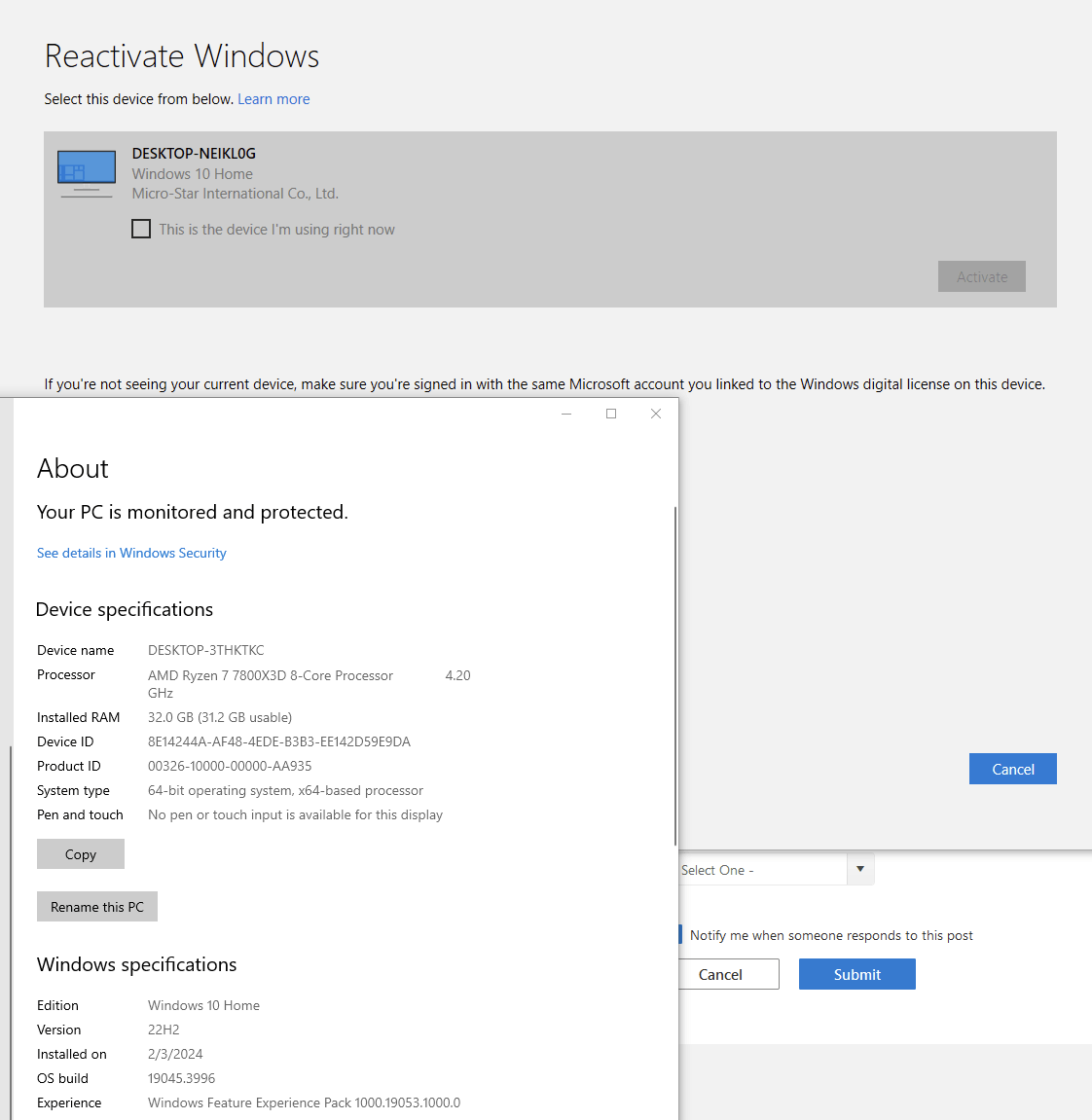Click Micro-Star International Co., Ltd. text
This screenshot has height=1120, width=1092.
pos(236,194)
